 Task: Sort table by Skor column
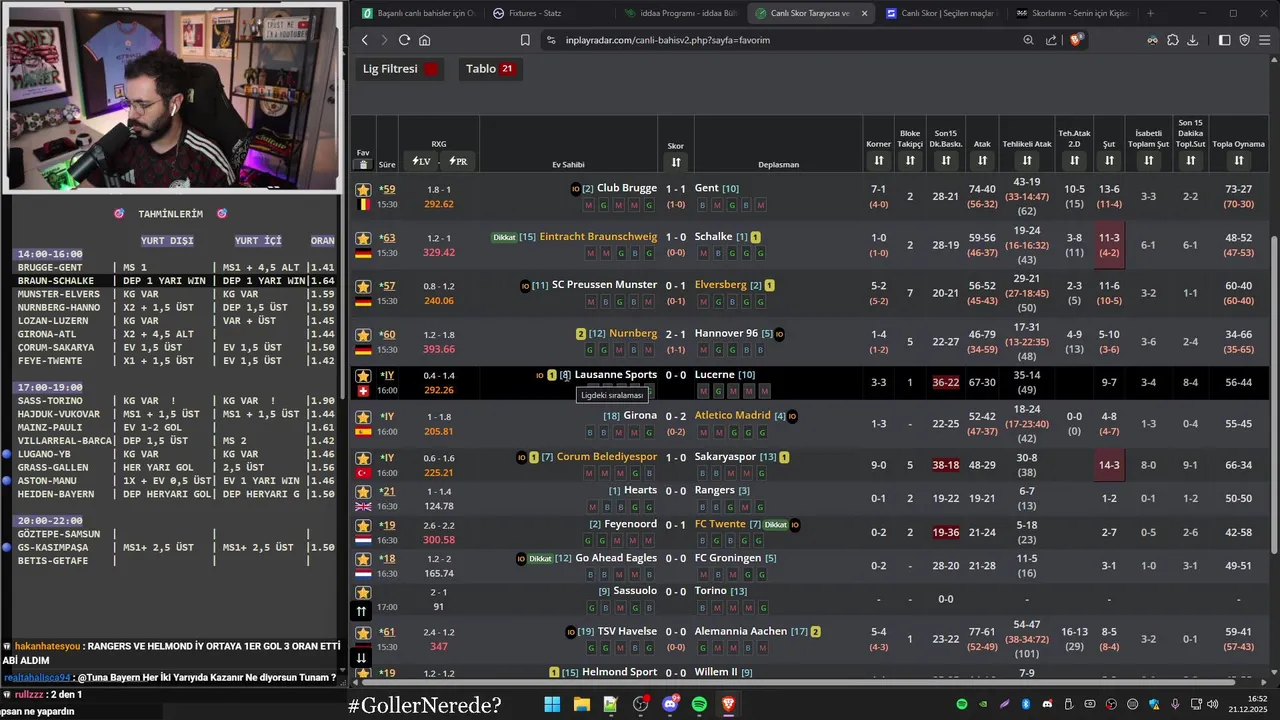(x=676, y=162)
